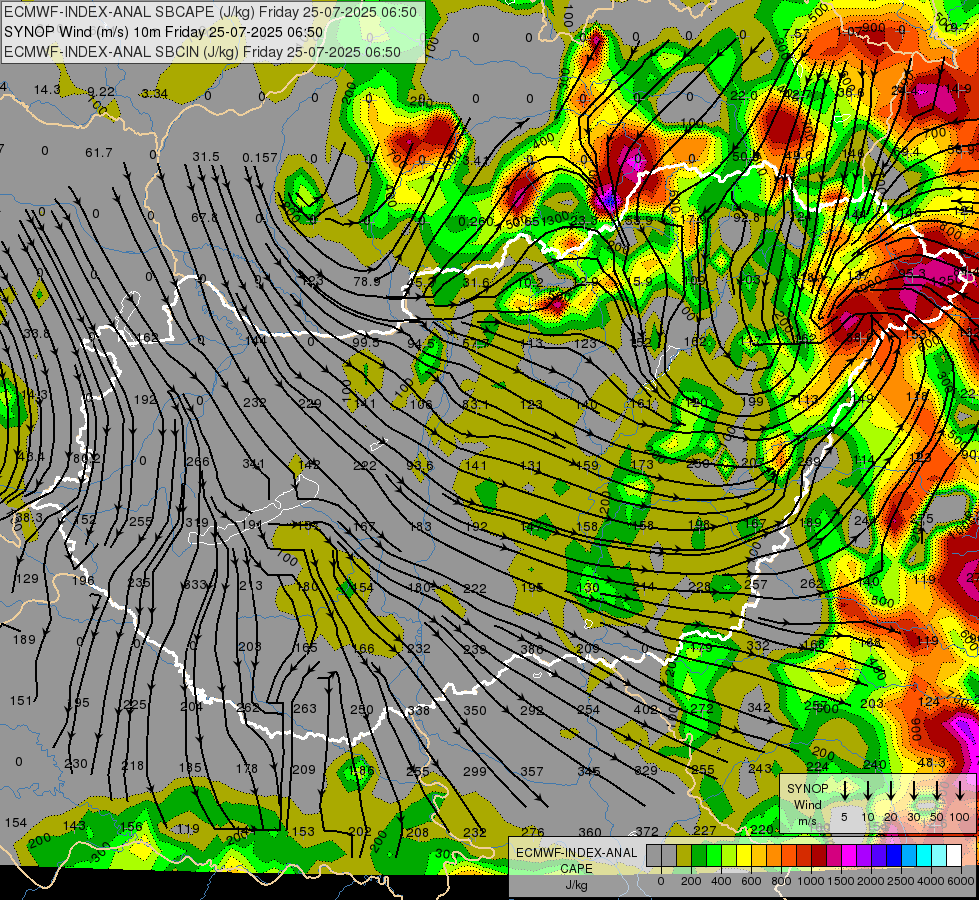
Task: Select the dark green CAPE legend swatch
Action: tap(699, 855)
